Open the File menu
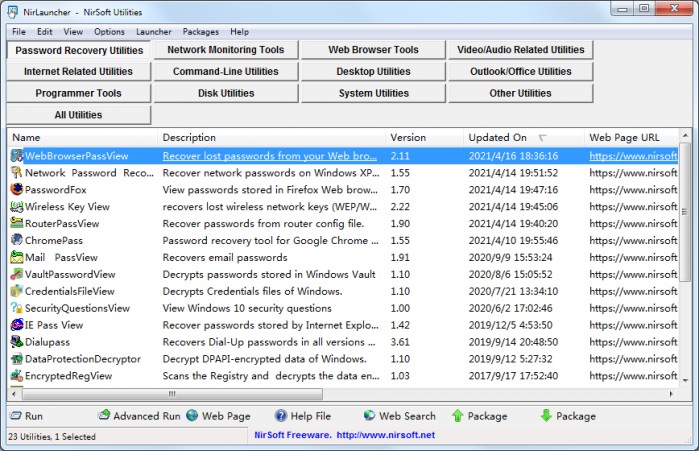 [x=19, y=32]
